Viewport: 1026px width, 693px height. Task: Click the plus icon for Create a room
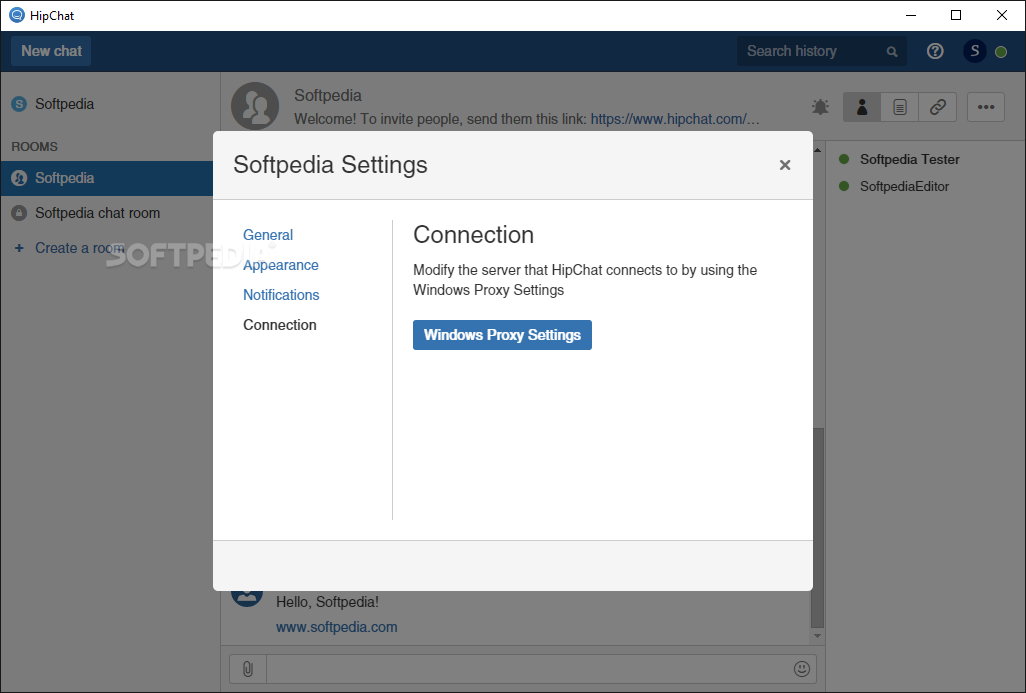[19, 248]
